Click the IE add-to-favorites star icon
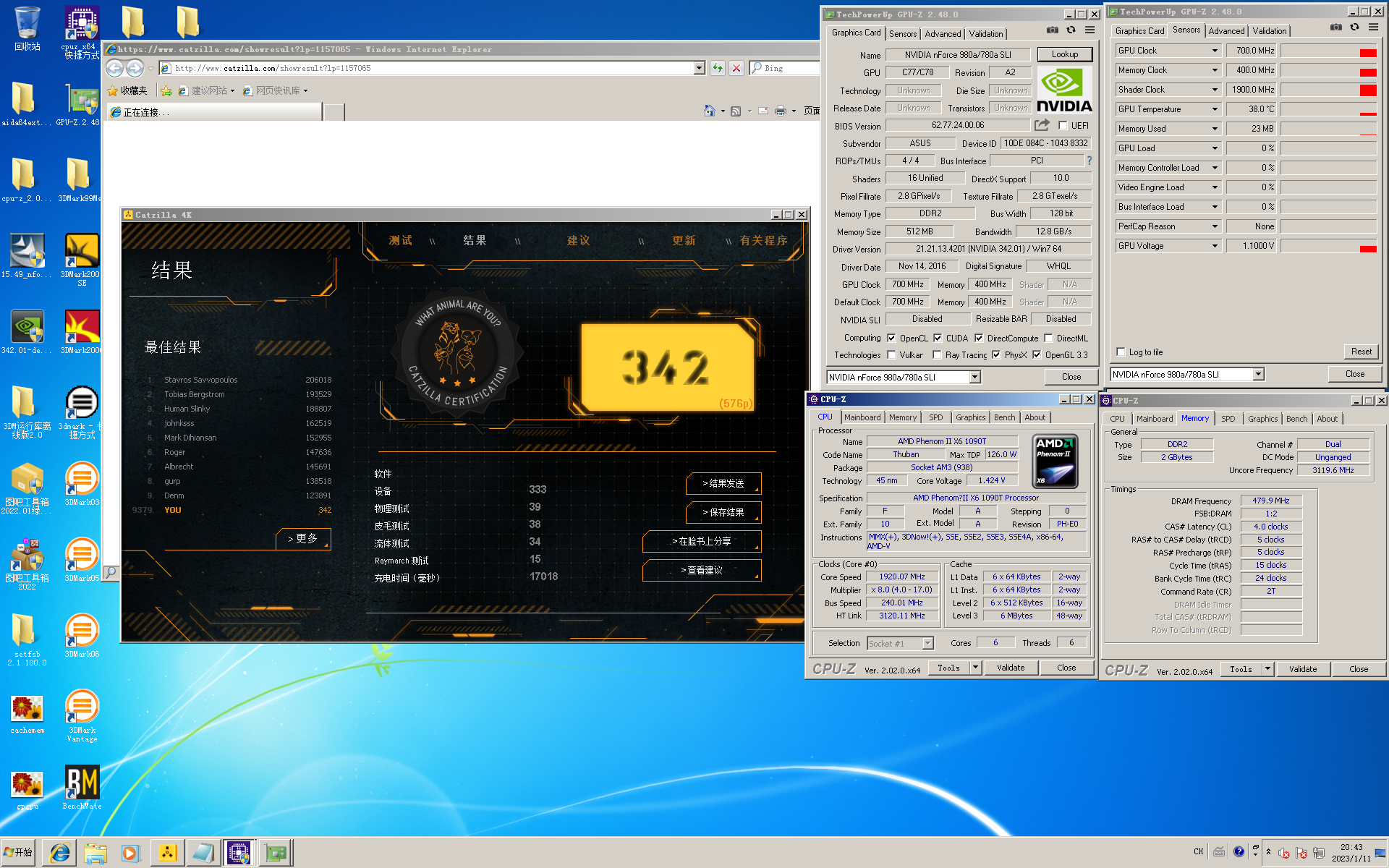 (x=166, y=90)
